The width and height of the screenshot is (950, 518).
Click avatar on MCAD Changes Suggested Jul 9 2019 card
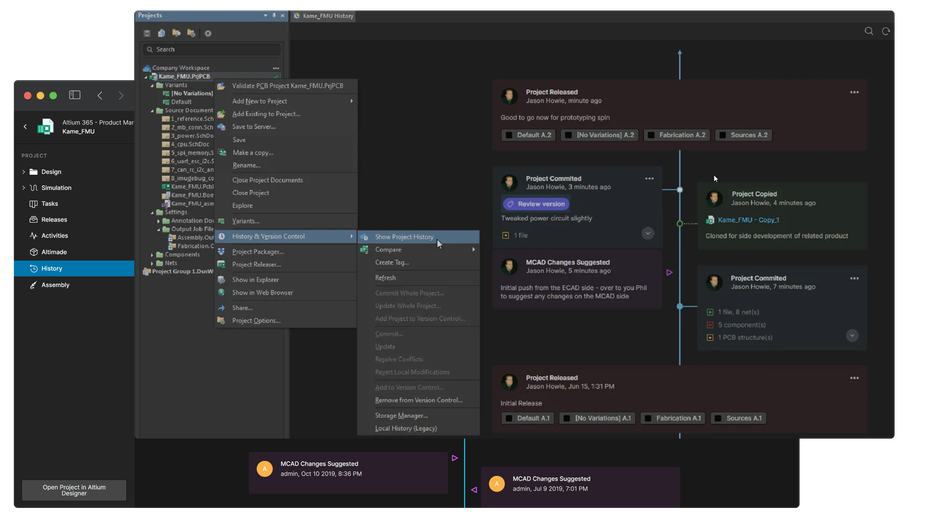tap(497, 483)
